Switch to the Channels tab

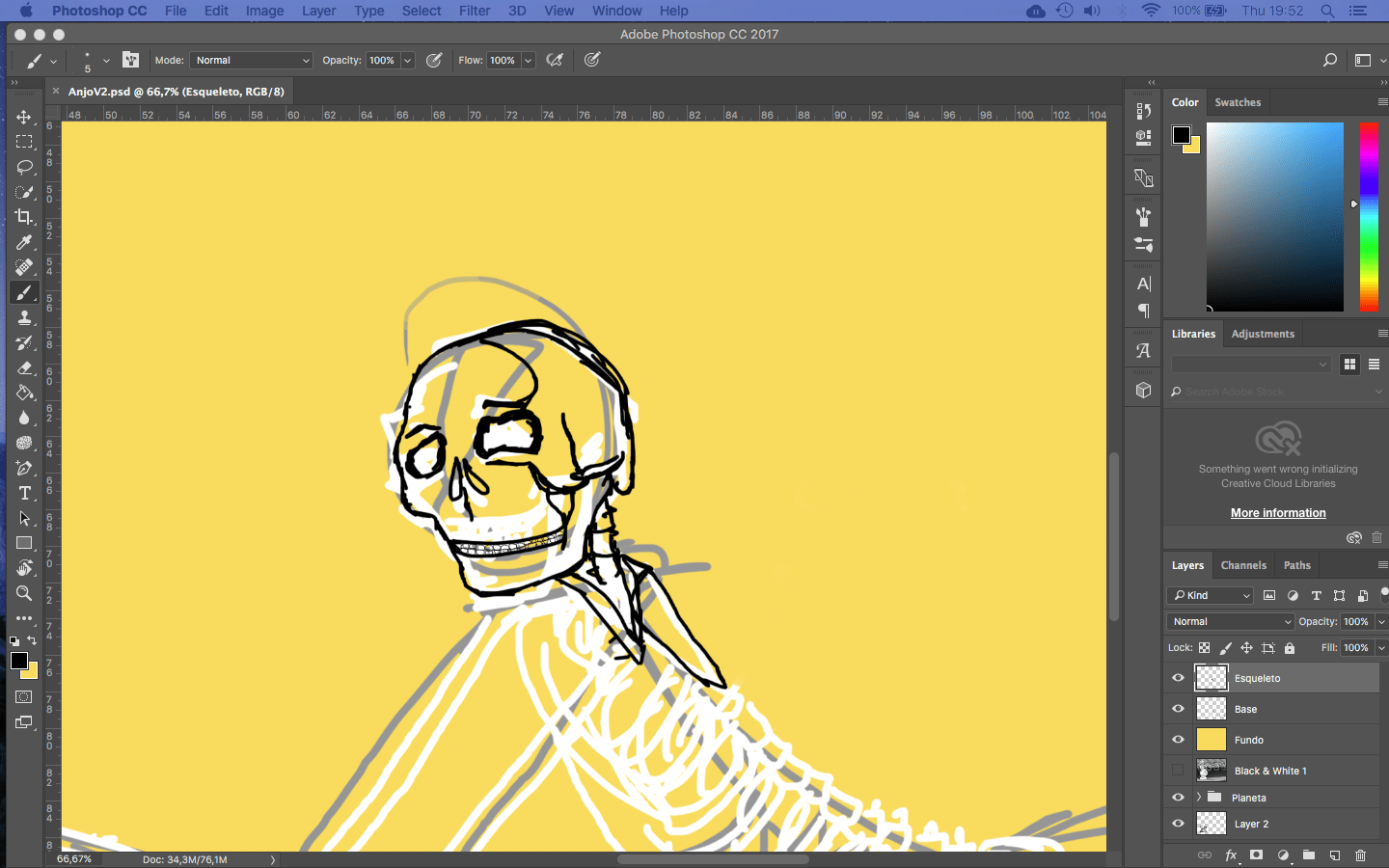[x=1243, y=565]
